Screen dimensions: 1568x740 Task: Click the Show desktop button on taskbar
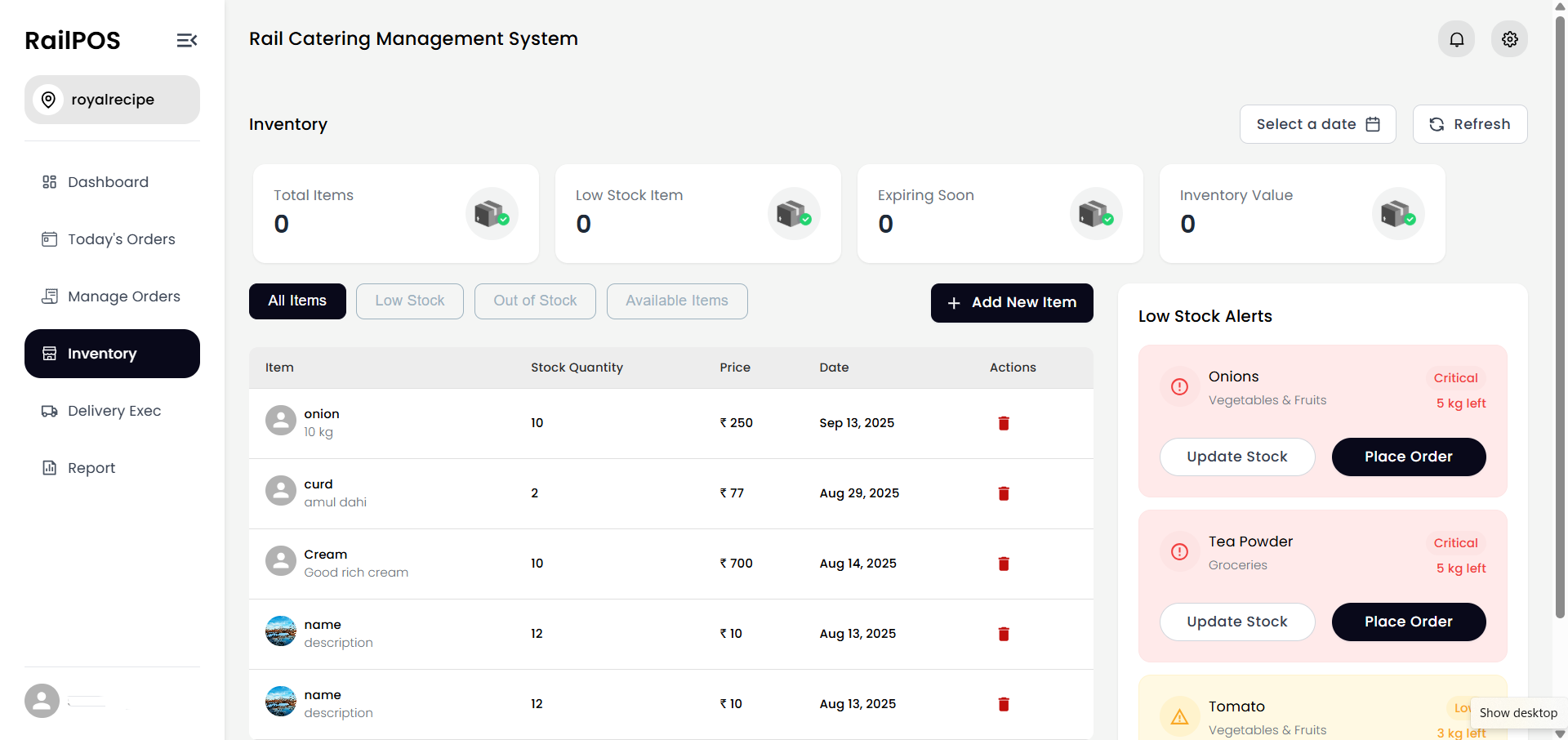tap(1517, 713)
